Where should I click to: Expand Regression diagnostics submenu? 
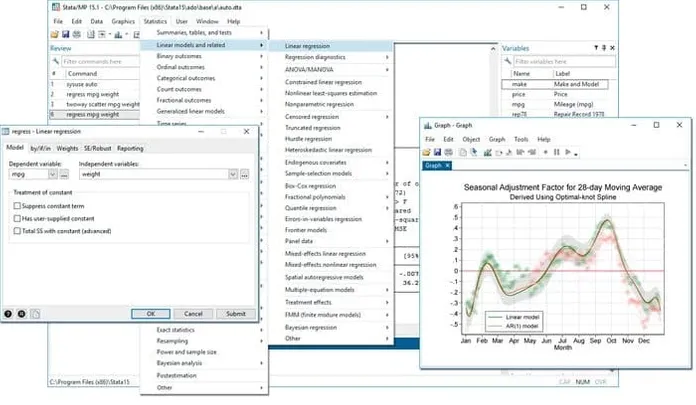click(x=387, y=57)
